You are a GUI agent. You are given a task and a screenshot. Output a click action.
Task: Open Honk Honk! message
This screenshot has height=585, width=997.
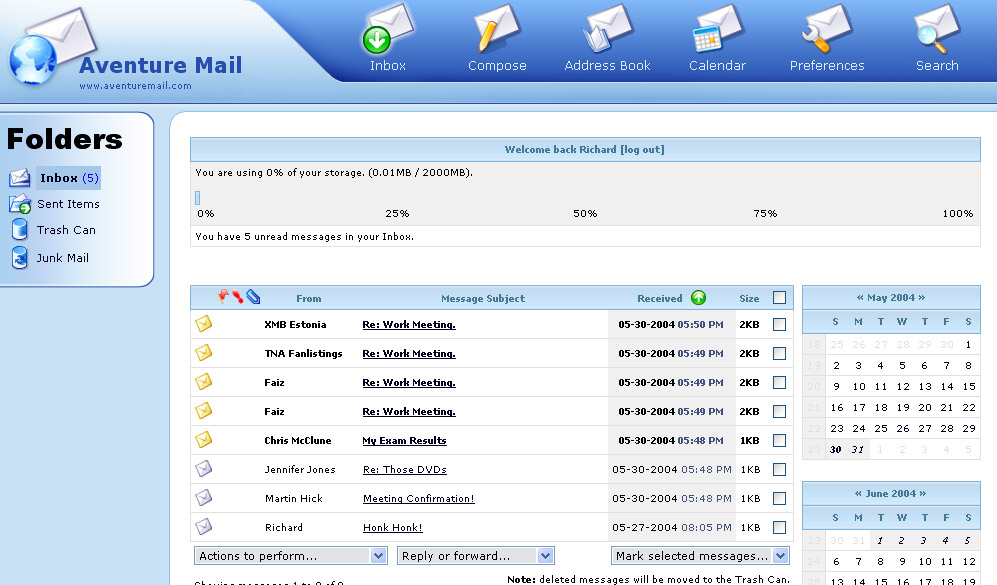pos(392,527)
